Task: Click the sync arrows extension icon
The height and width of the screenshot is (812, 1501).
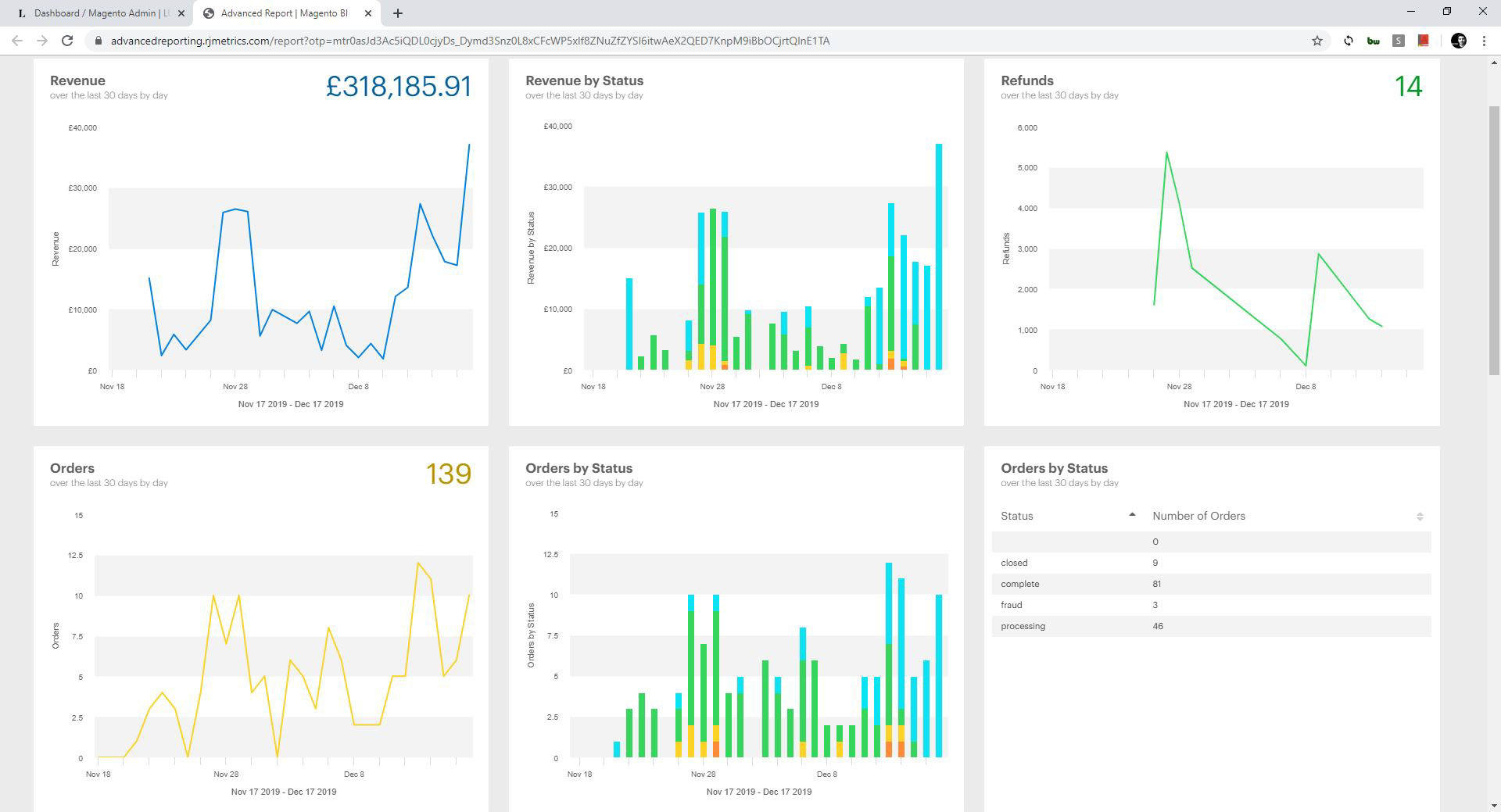Action: pyautogui.click(x=1349, y=41)
